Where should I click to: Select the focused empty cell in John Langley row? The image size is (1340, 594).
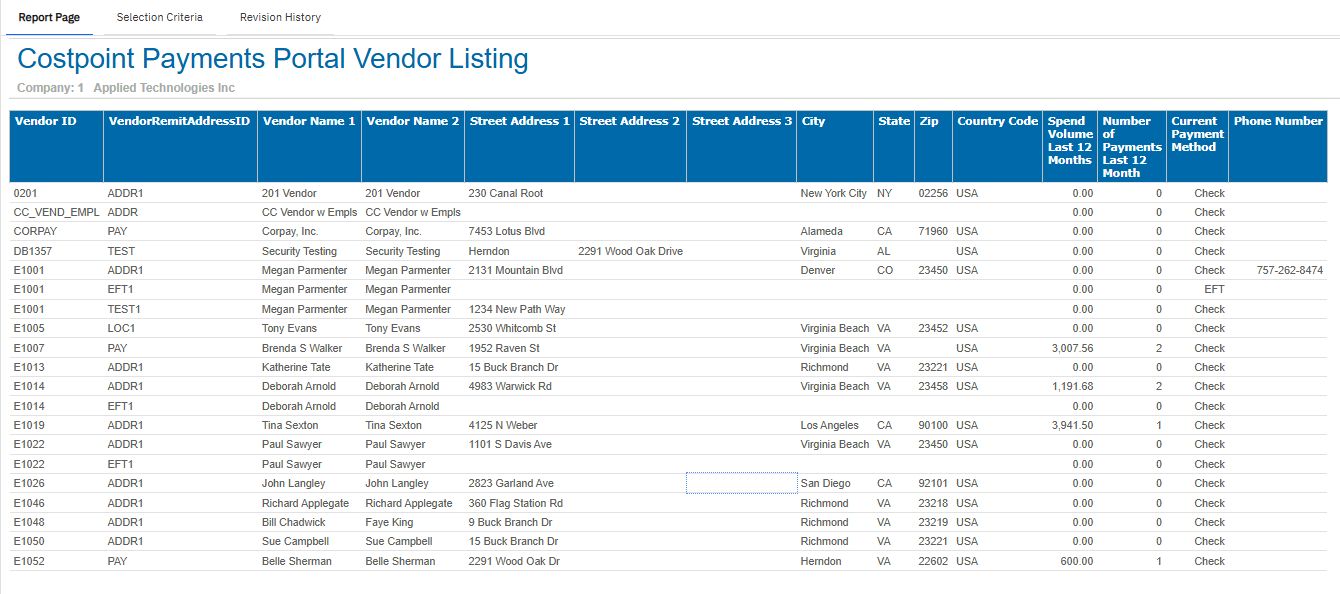click(741, 483)
